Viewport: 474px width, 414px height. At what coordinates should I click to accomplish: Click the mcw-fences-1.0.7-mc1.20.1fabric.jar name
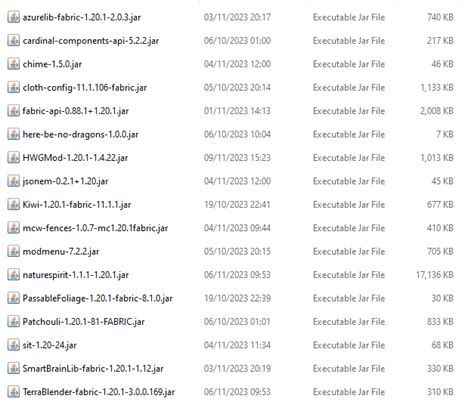coord(95,228)
